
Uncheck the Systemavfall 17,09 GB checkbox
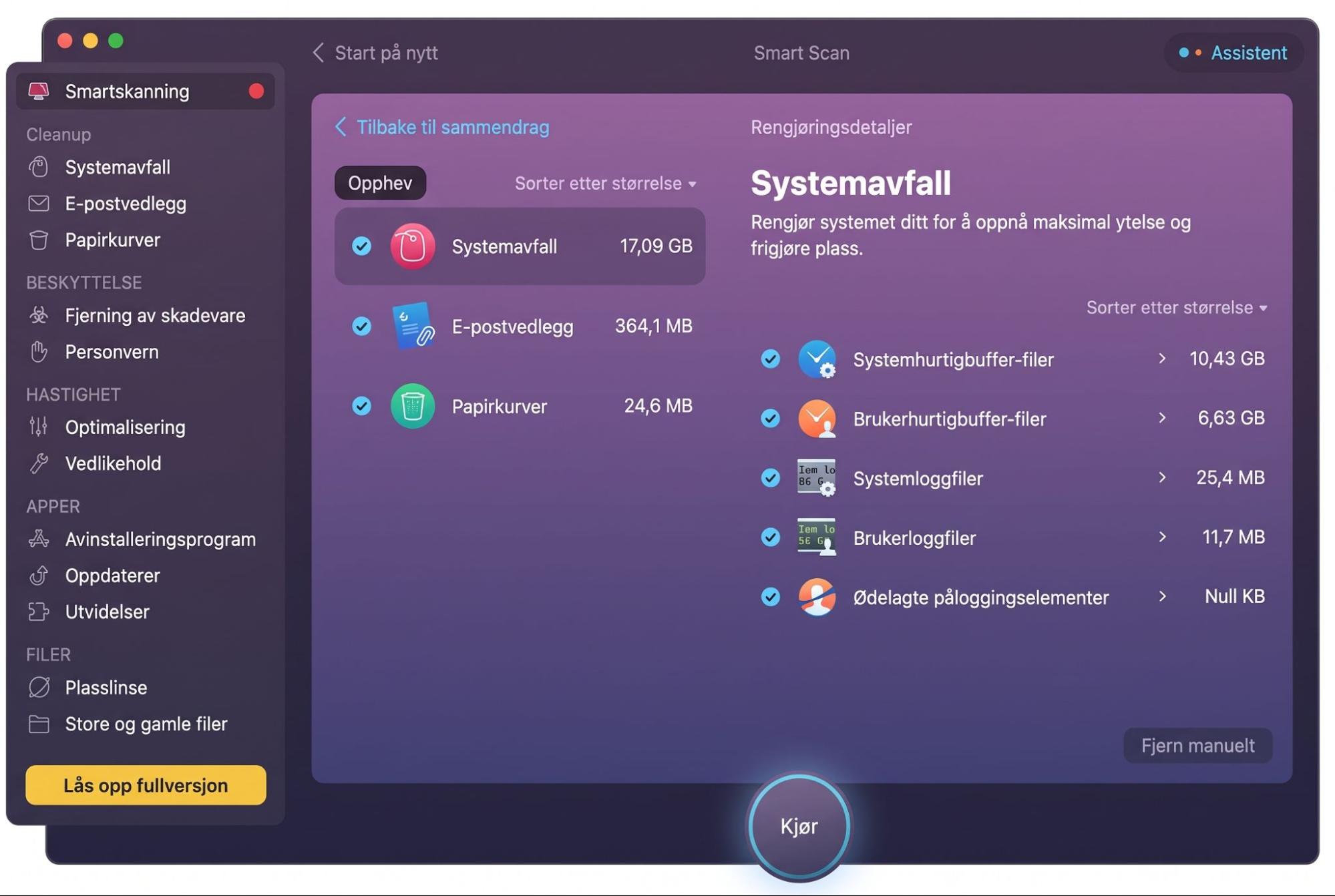pyautogui.click(x=361, y=246)
